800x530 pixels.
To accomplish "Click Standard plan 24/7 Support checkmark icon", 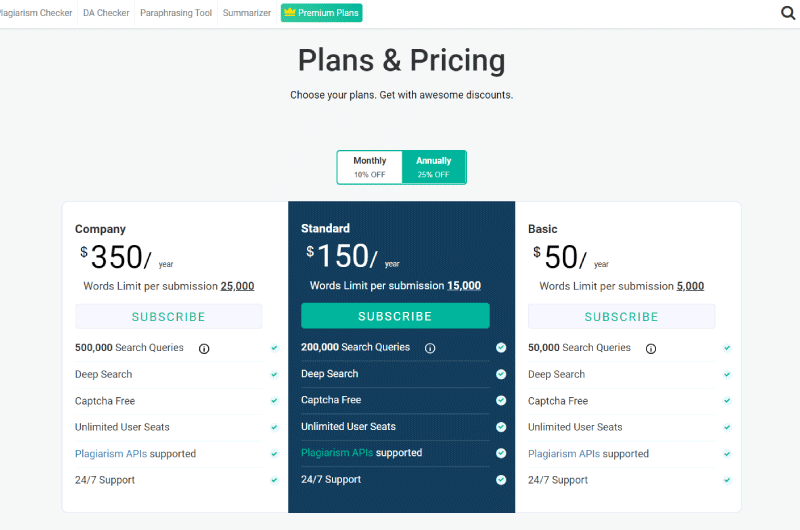I will pyautogui.click(x=501, y=479).
